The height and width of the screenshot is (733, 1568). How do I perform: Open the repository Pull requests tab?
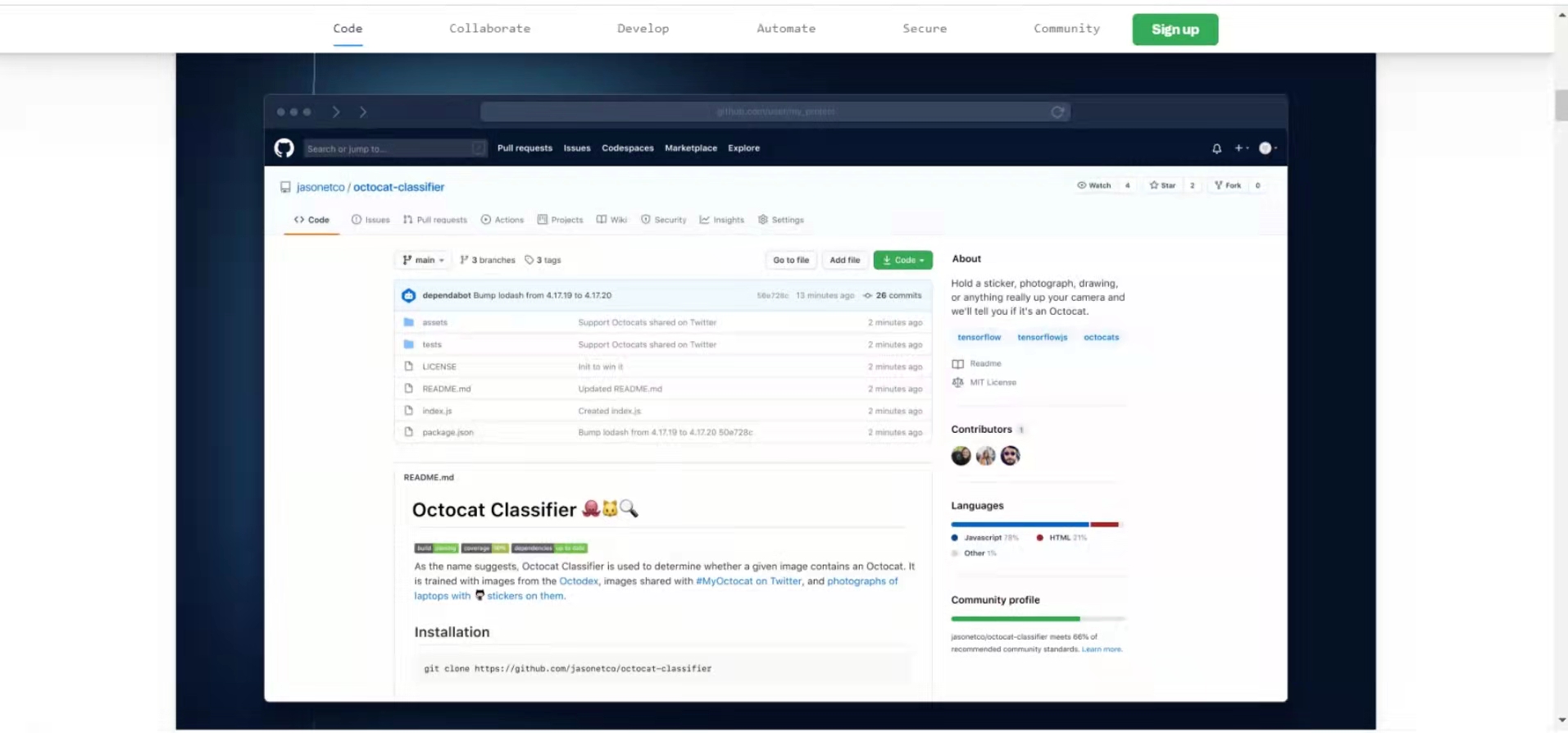435,220
